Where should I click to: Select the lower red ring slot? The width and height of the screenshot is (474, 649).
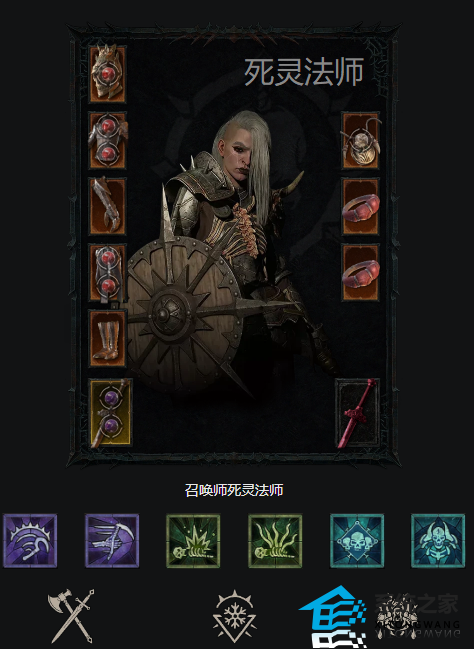coord(361,273)
